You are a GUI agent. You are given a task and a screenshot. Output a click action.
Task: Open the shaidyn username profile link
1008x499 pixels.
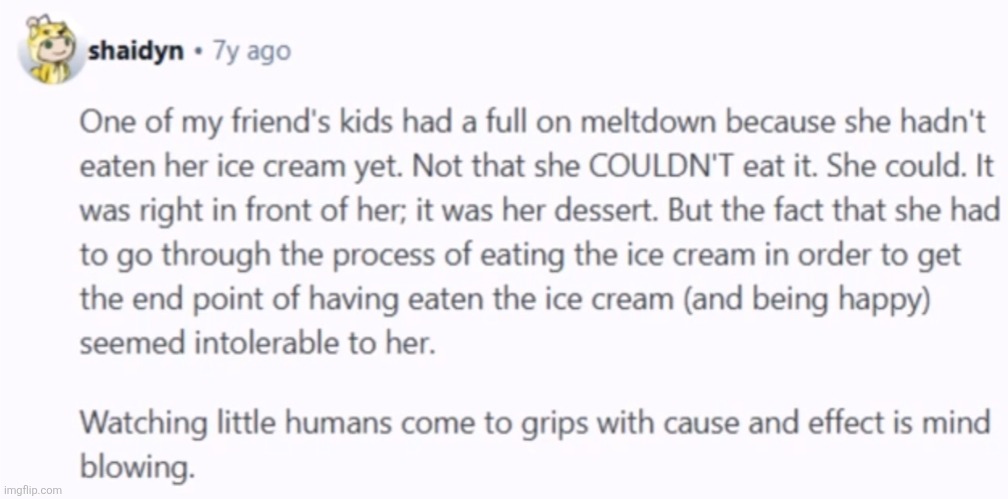click(x=134, y=50)
